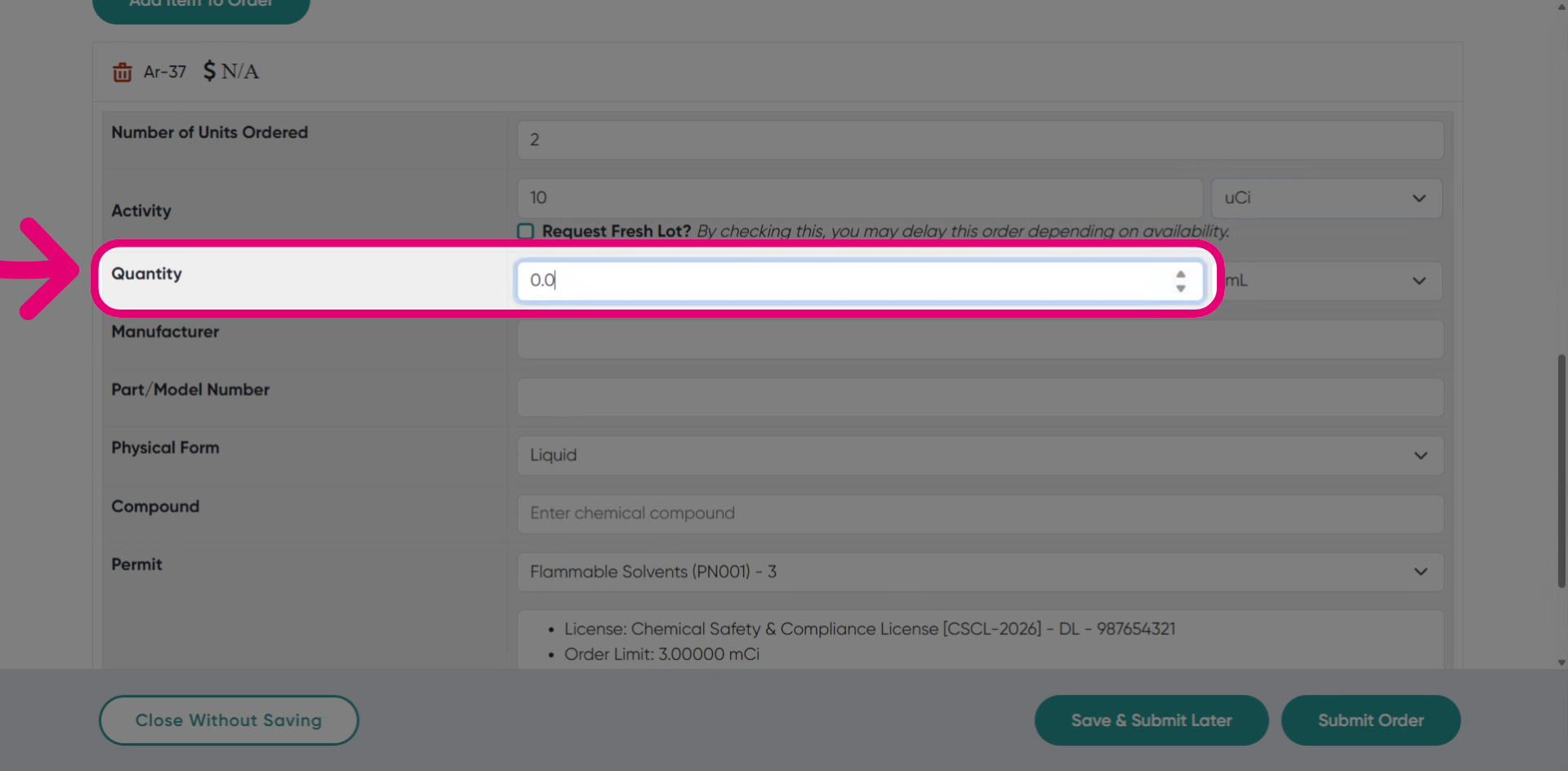Click Close Without Saving button

coord(229,720)
